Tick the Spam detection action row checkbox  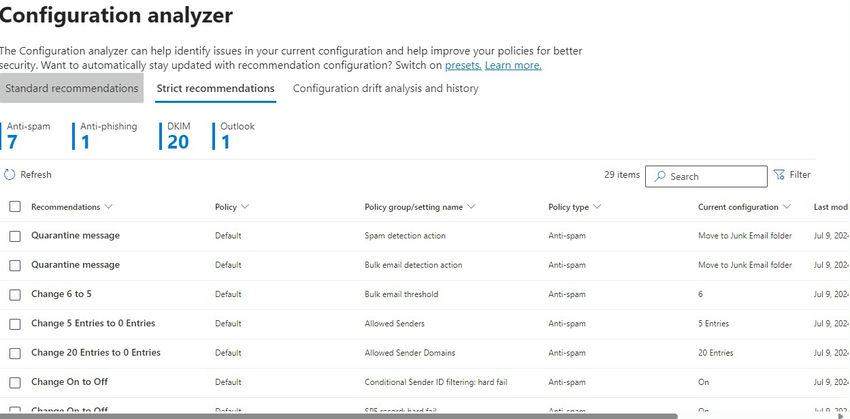pyautogui.click(x=15, y=236)
